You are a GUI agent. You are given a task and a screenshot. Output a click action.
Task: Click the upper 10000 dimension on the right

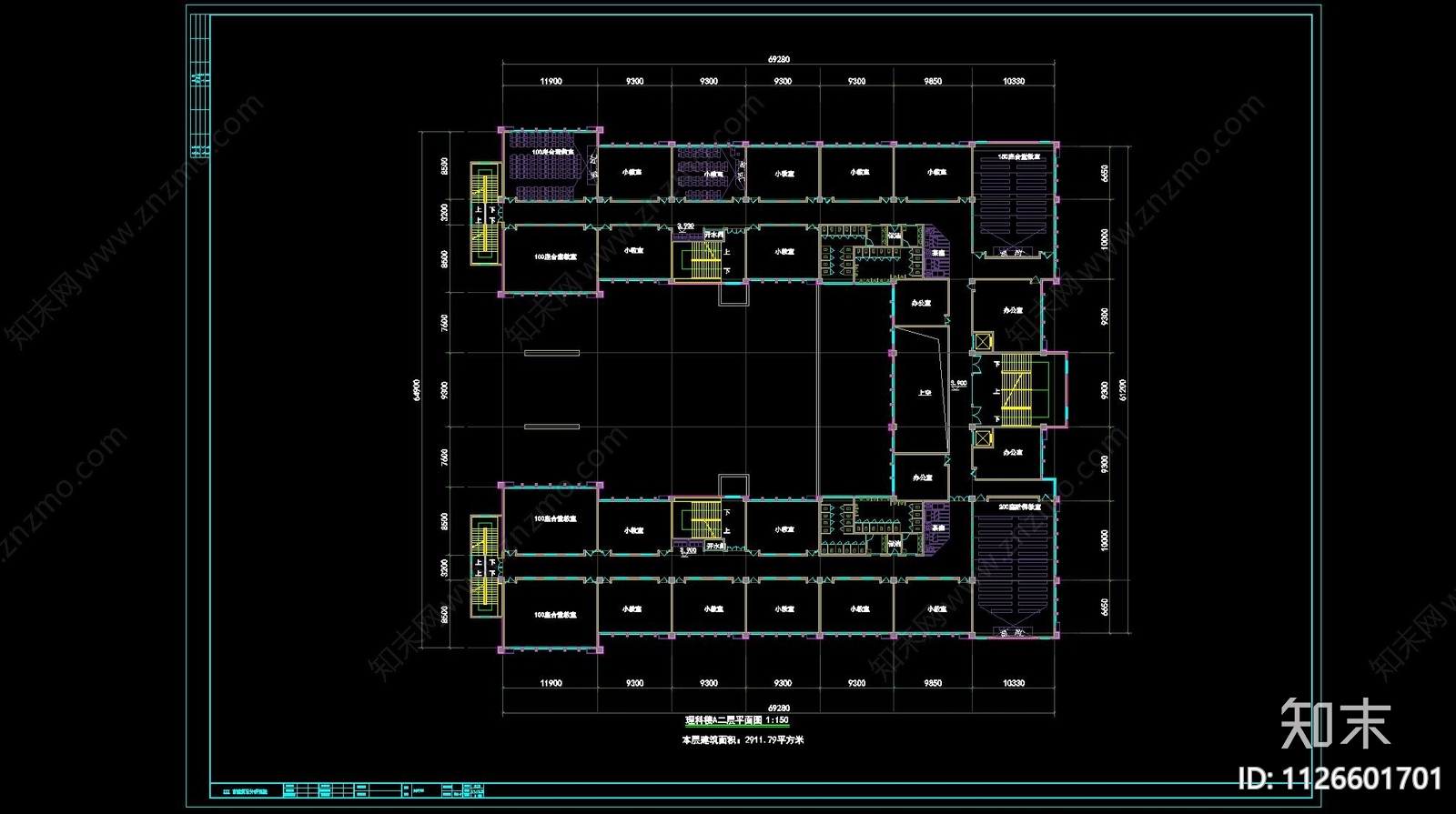click(1105, 240)
